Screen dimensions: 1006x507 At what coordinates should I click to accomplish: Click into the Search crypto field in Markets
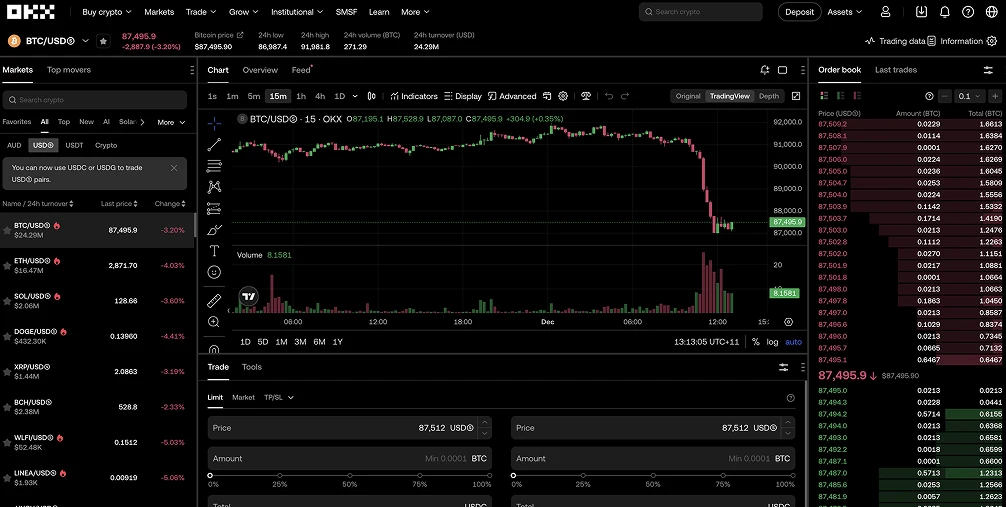click(94, 99)
